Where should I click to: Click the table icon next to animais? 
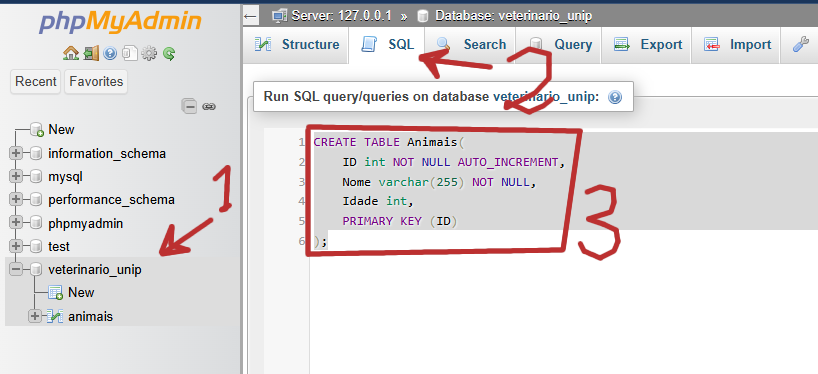55,316
